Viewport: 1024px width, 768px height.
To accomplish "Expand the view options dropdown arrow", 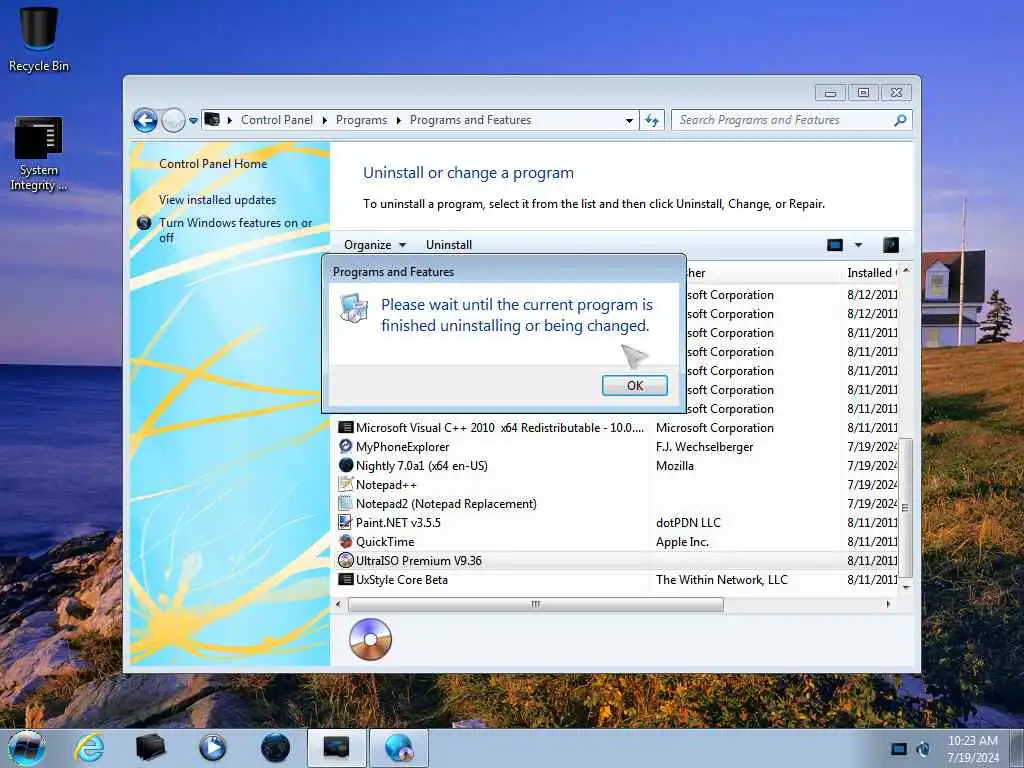I will click(x=858, y=245).
